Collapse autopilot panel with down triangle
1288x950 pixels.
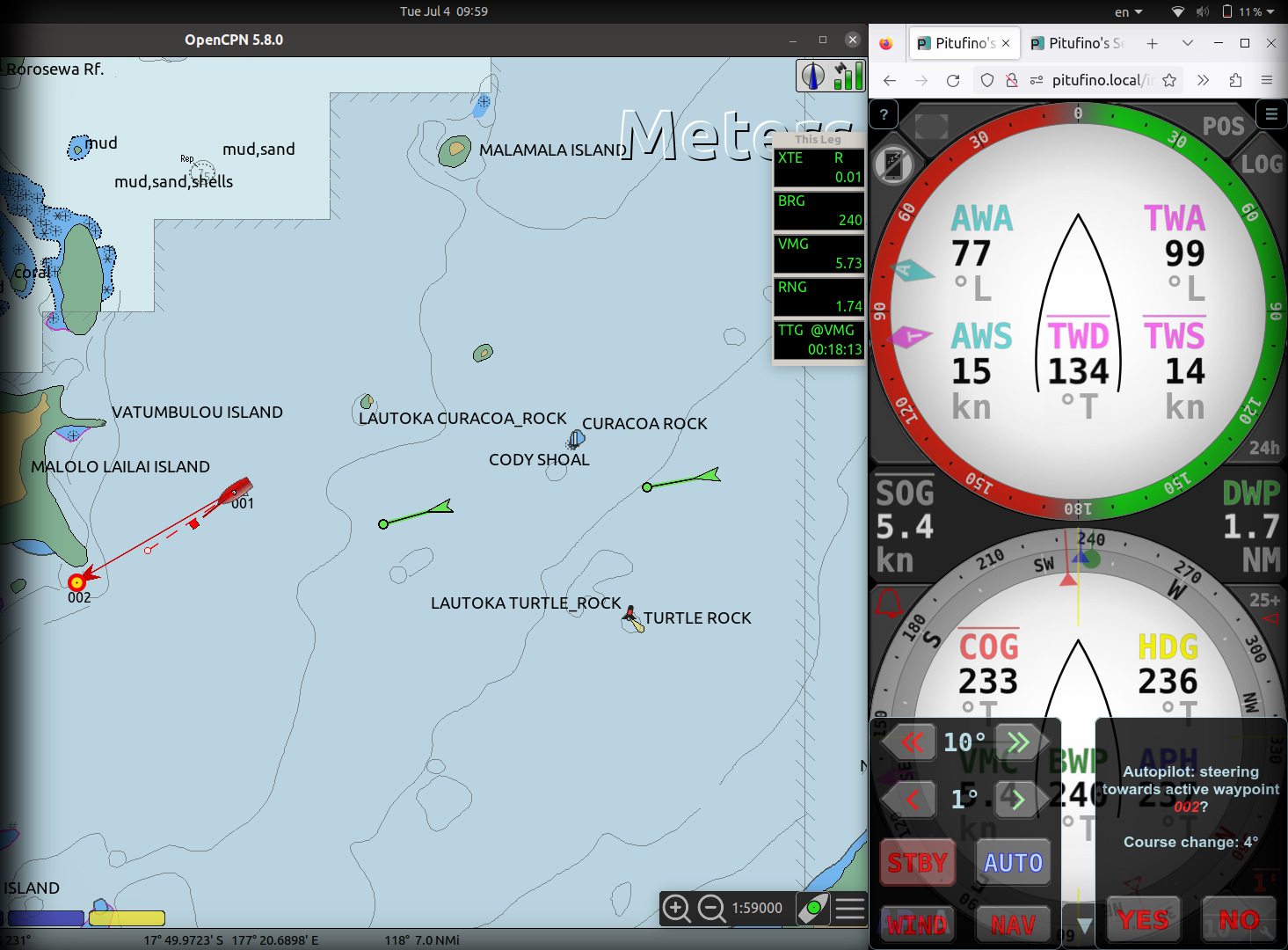[1085, 924]
